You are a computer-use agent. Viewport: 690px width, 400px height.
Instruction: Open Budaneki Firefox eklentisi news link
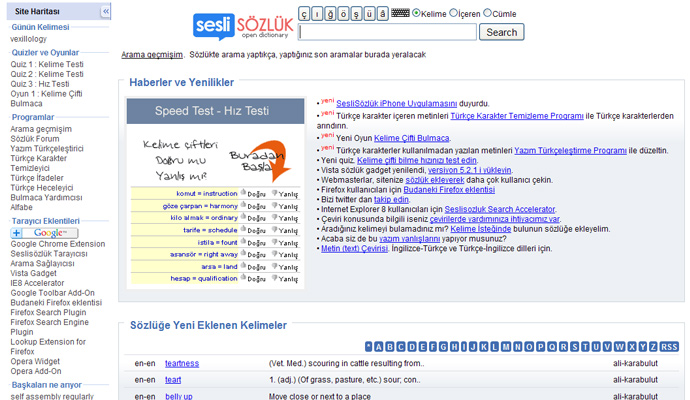449,190
